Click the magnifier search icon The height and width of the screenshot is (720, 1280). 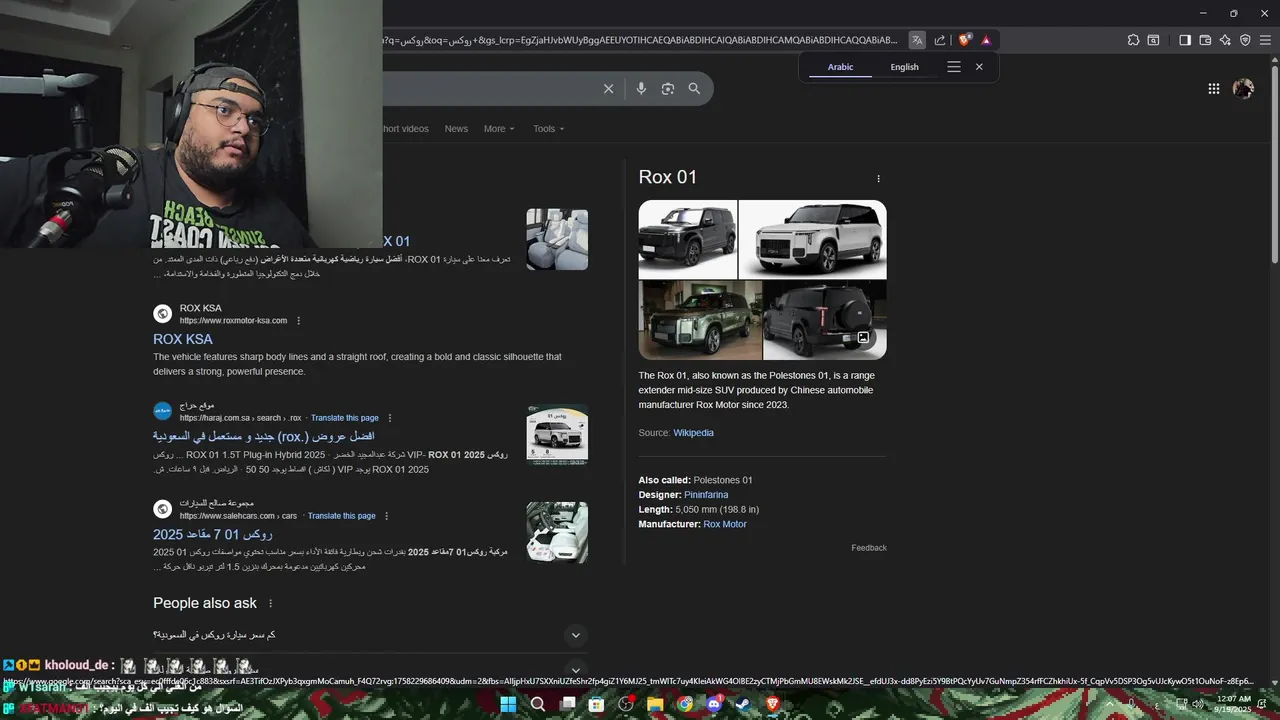(x=694, y=89)
